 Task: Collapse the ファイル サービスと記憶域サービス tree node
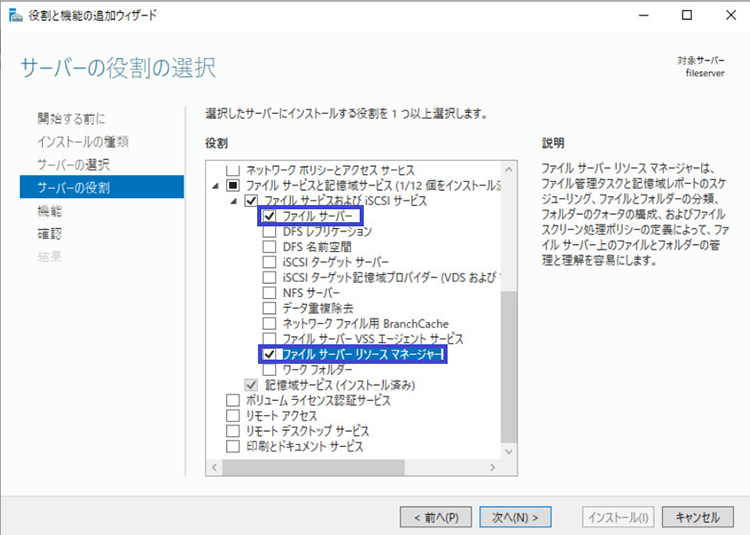[215, 186]
